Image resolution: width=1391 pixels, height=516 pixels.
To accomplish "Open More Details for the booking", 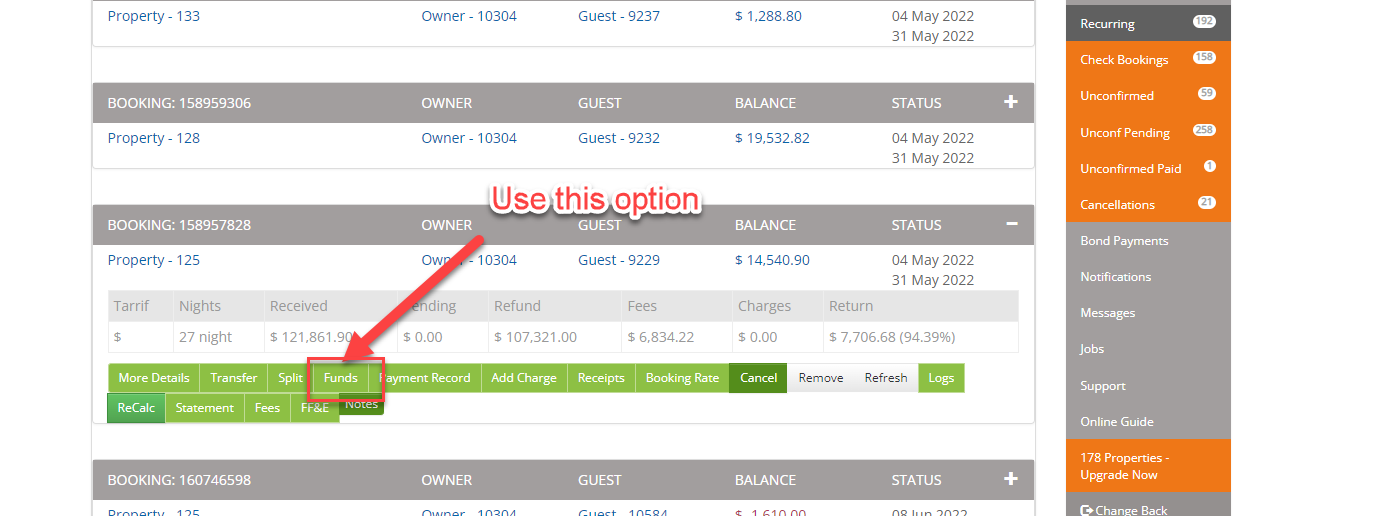I will tap(154, 378).
